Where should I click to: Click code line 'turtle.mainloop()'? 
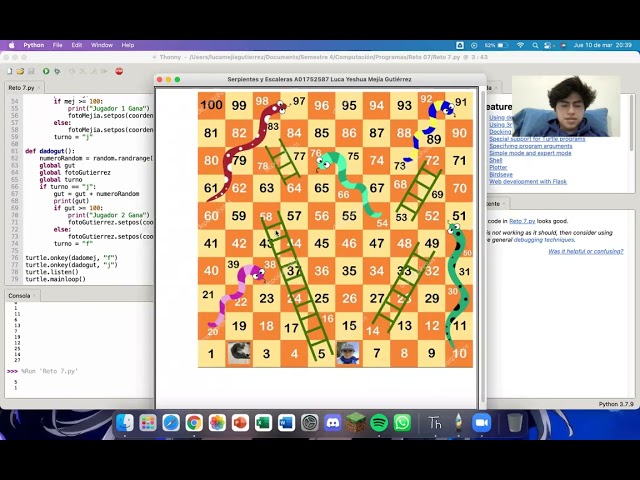click(56, 279)
